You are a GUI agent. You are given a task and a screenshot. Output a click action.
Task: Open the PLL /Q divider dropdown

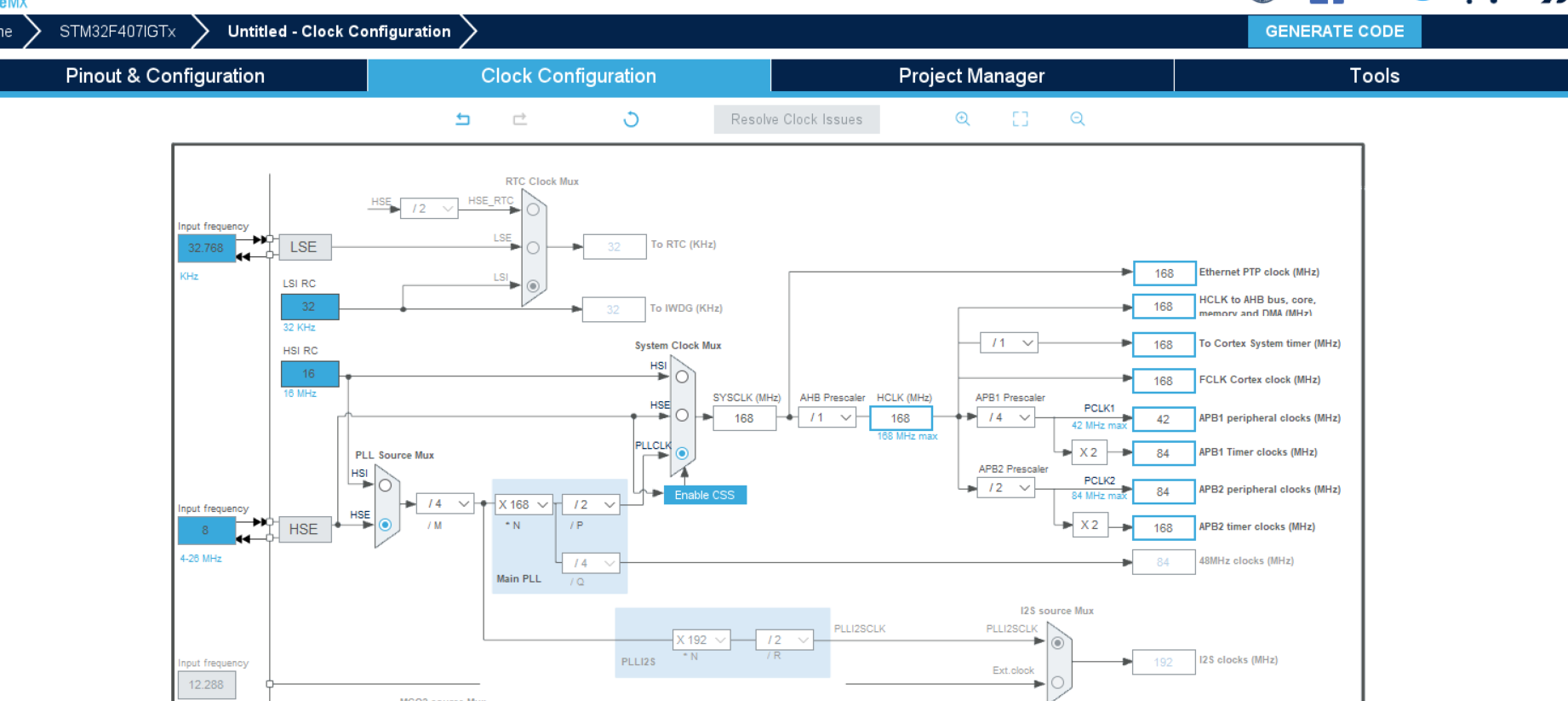click(591, 563)
